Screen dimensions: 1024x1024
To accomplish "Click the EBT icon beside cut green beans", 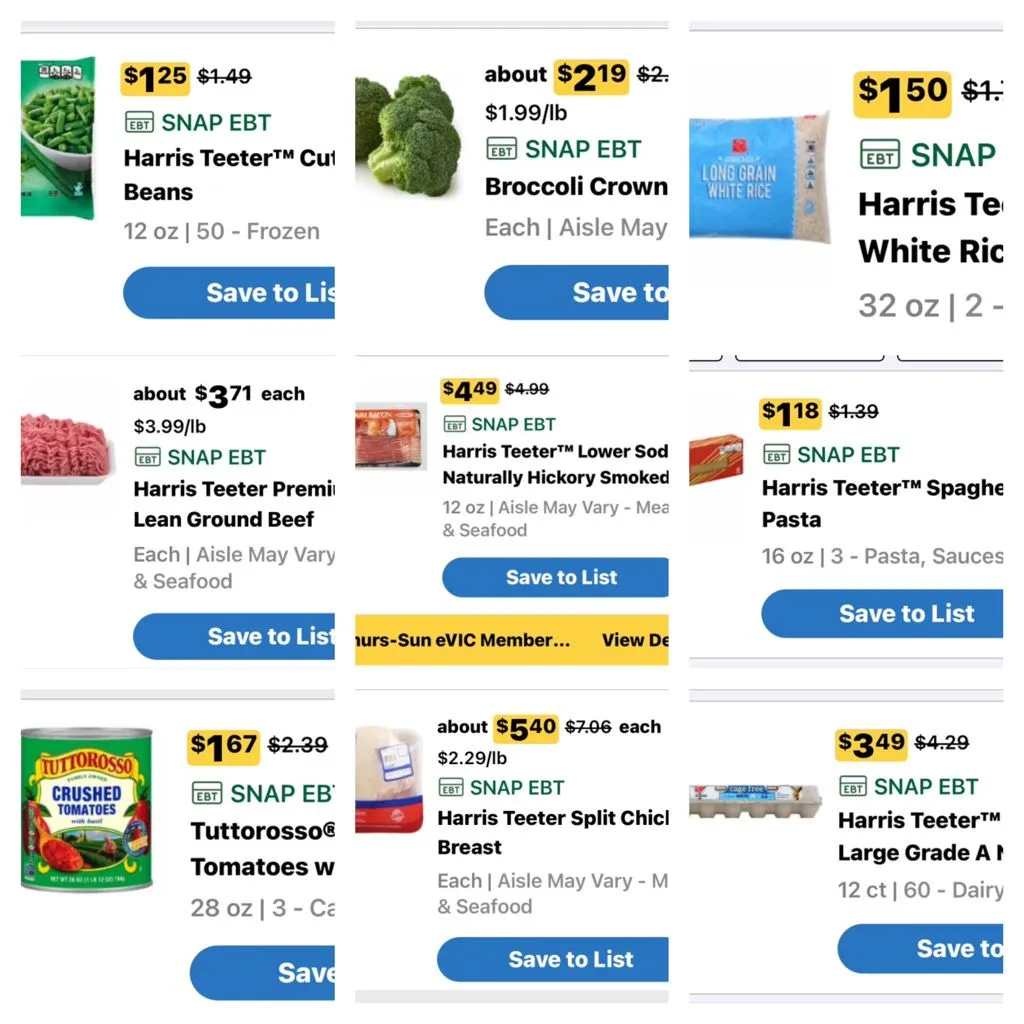I will click(x=140, y=122).
